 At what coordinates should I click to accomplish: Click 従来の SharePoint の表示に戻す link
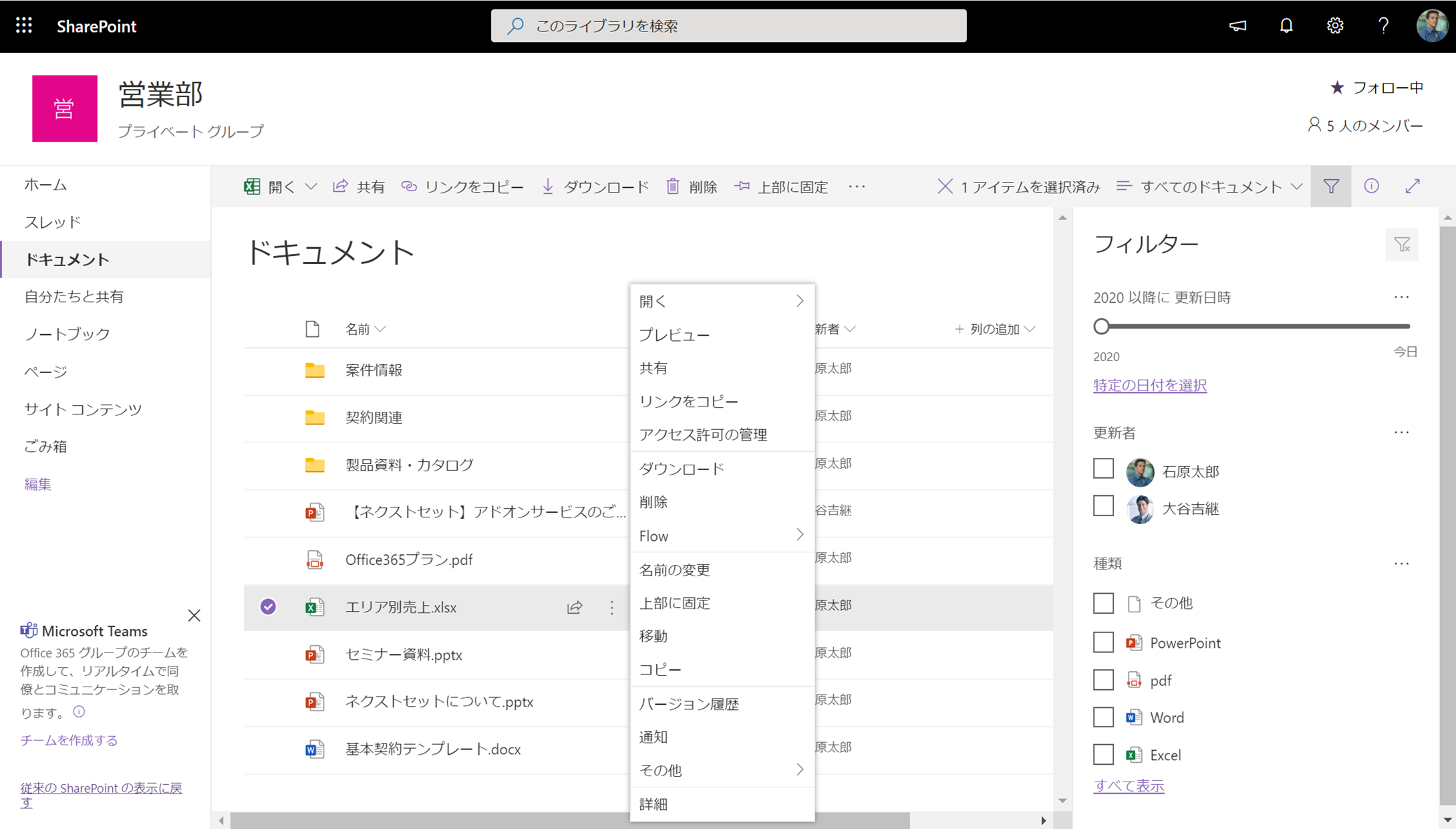pos(101,794)
